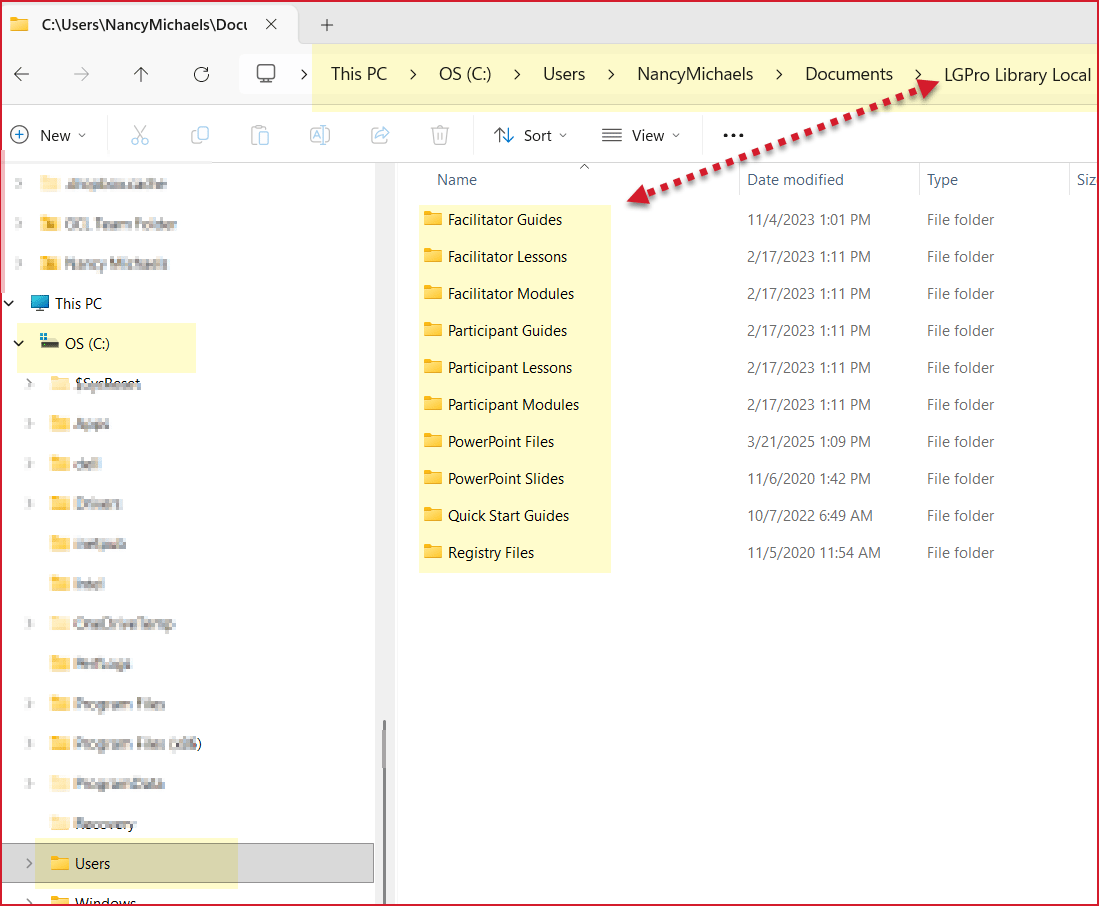
Task: Select the Quick Start Guides folder icon
Action: (433, 516)
